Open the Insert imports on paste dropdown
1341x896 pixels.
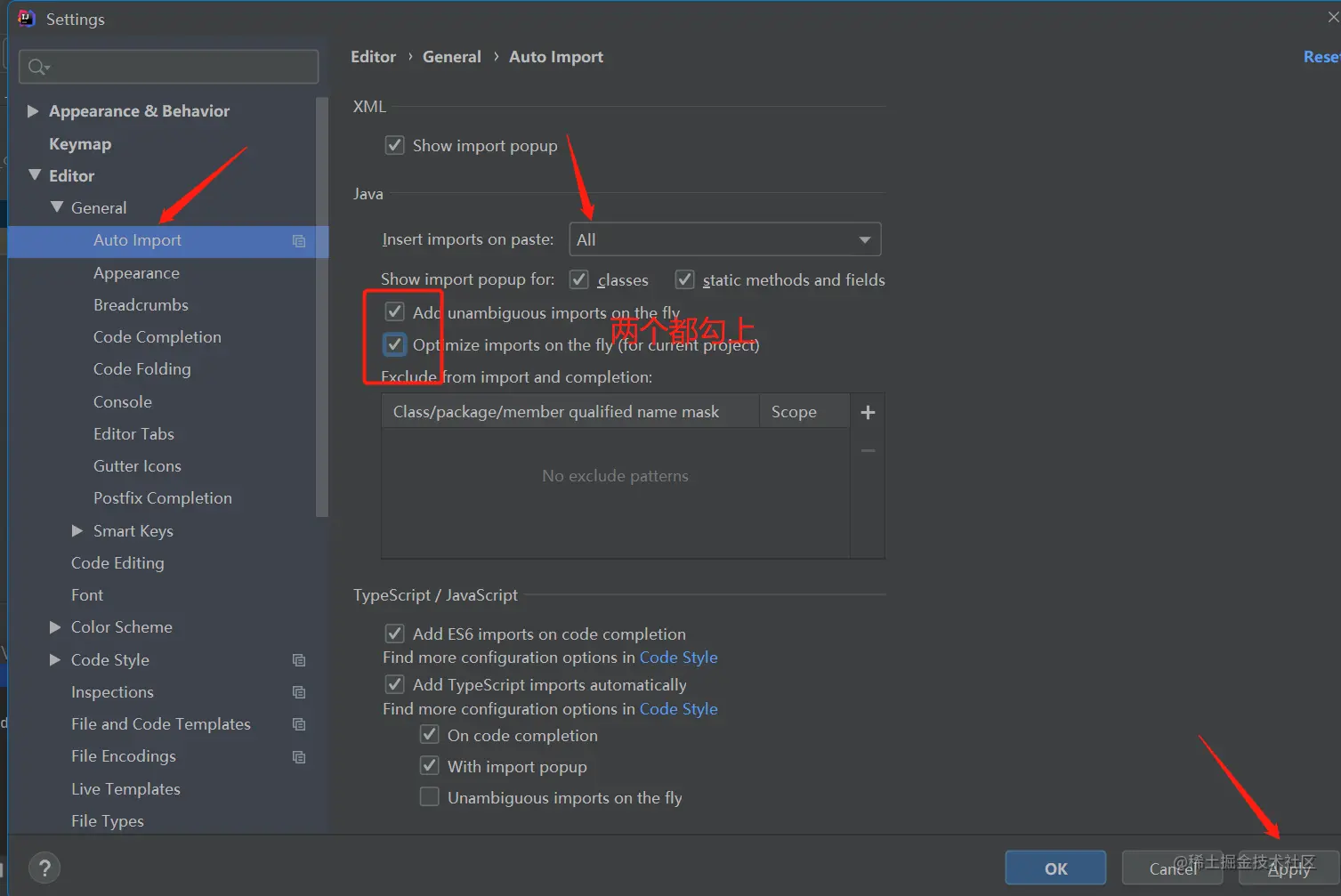(x=725, y=239)
